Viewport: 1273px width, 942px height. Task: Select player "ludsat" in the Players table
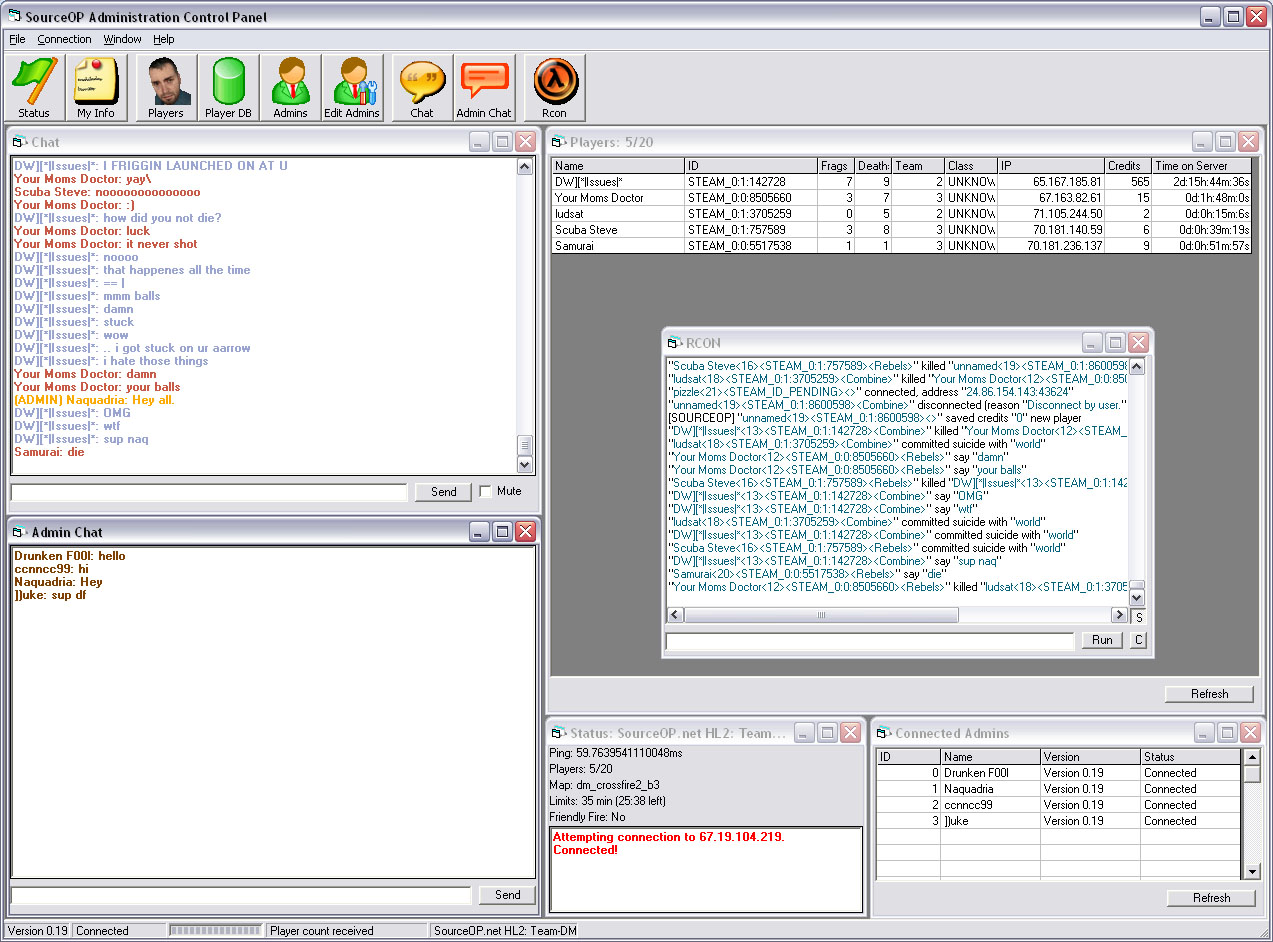(902, 214)
